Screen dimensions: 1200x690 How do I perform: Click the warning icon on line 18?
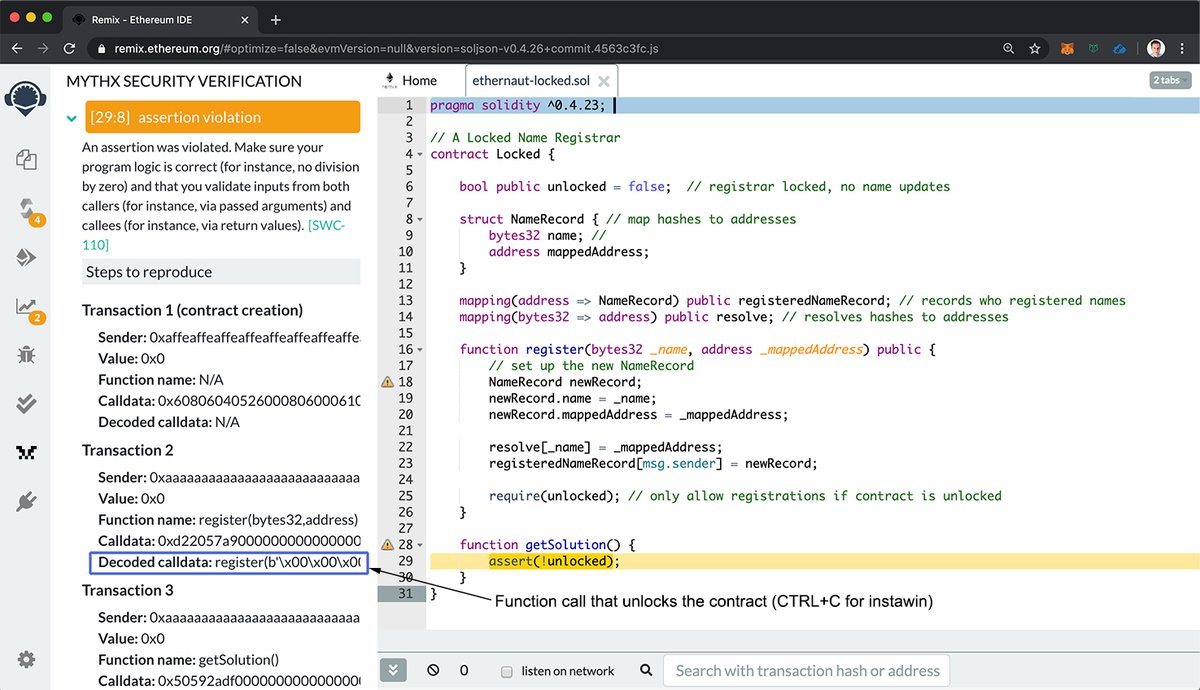coord(387,382)
